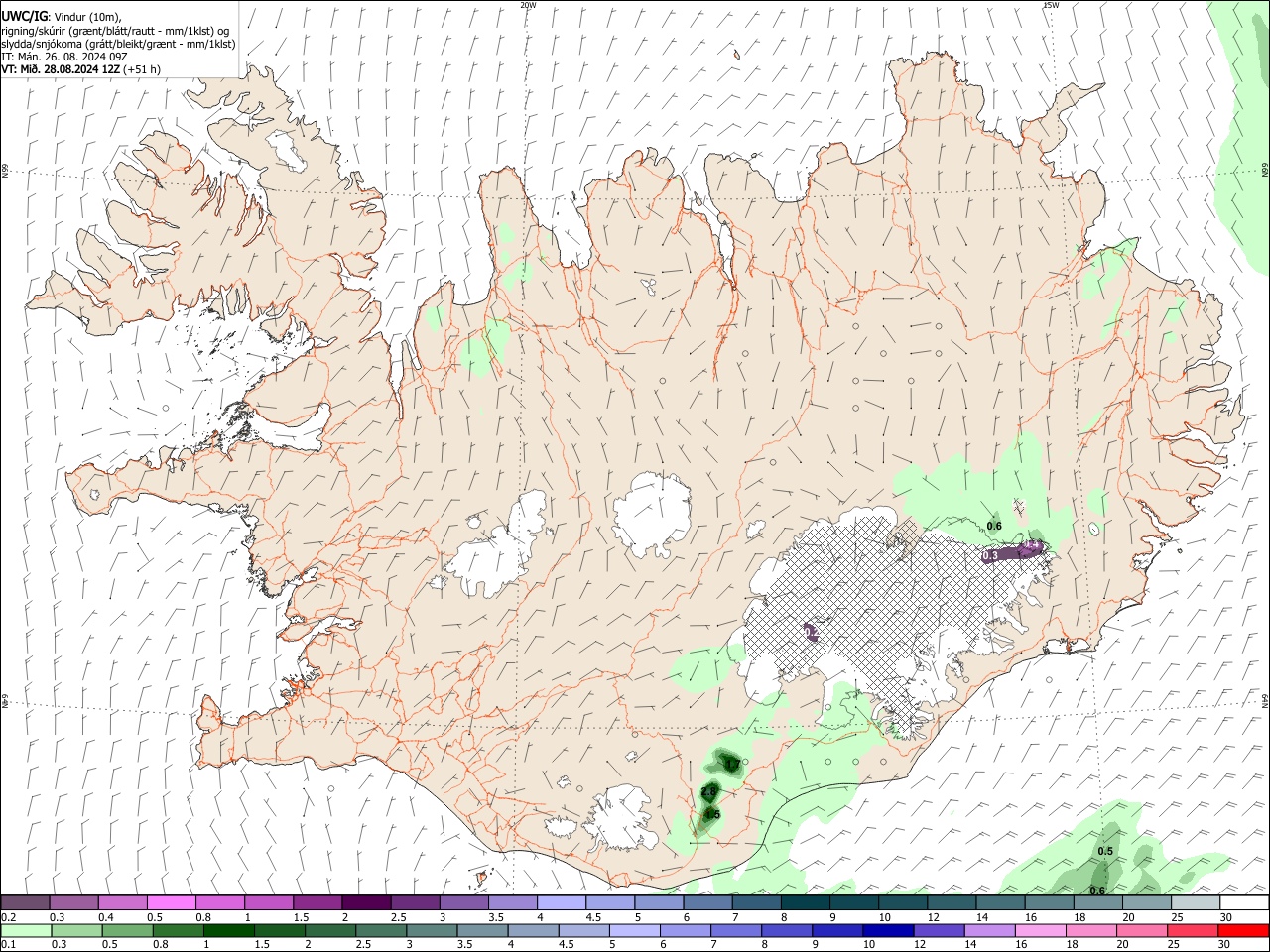
Task: Pick the 3 grey-green swatch in the lower legend row
Action: (432, 930)
